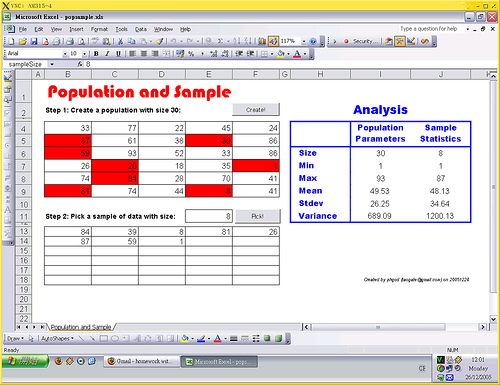Viewport: 500px width, 385px height.
Task: Expand the sampleSize Name Box dropdown
Action: [52, 64]
